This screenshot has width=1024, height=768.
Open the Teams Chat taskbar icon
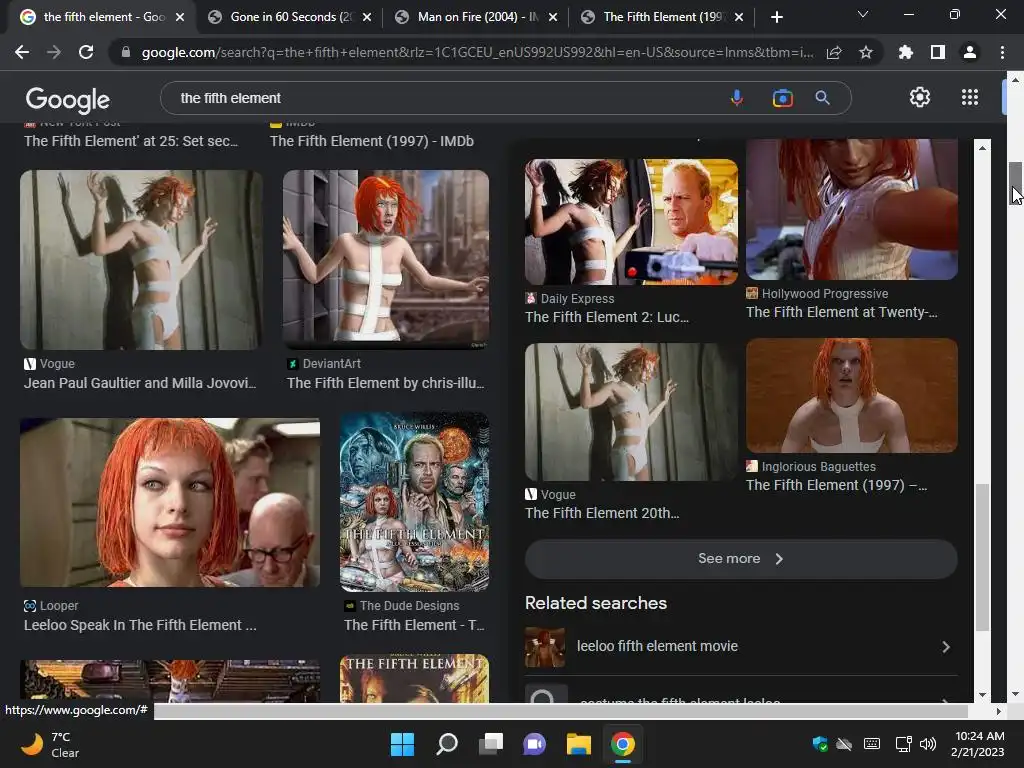click(534, 744)
